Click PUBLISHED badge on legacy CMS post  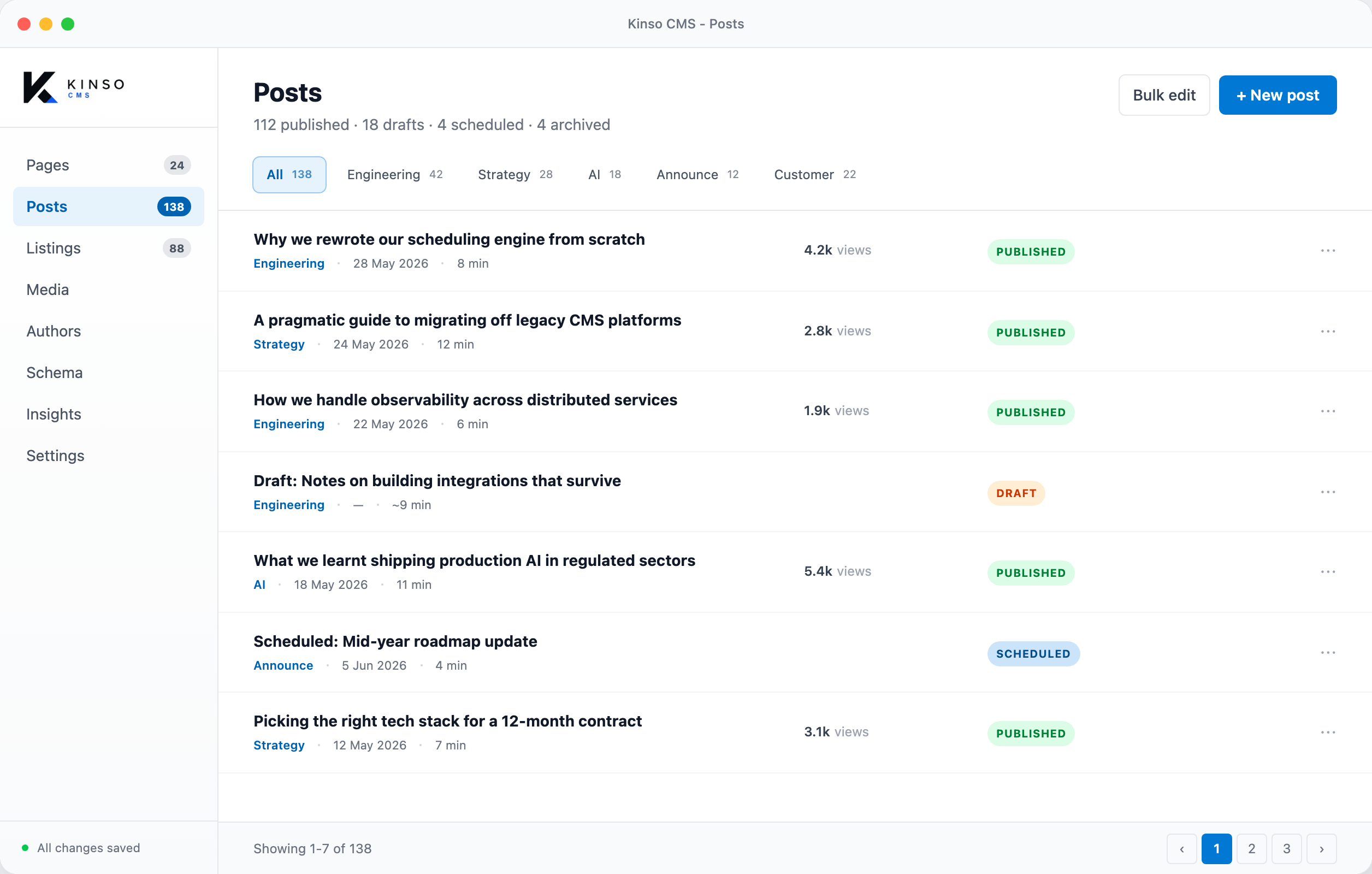tap(1031, 333)
